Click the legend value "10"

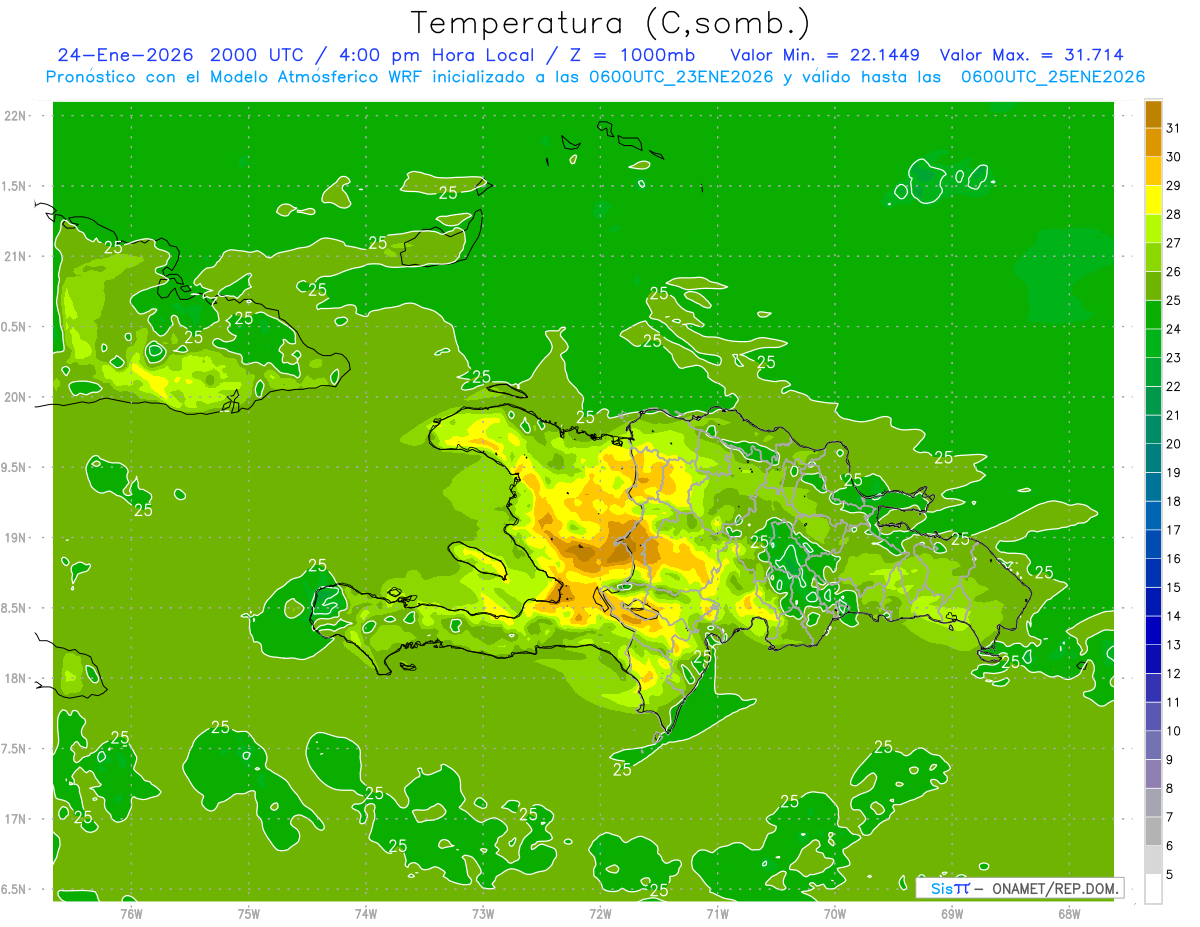(1174, 731)
